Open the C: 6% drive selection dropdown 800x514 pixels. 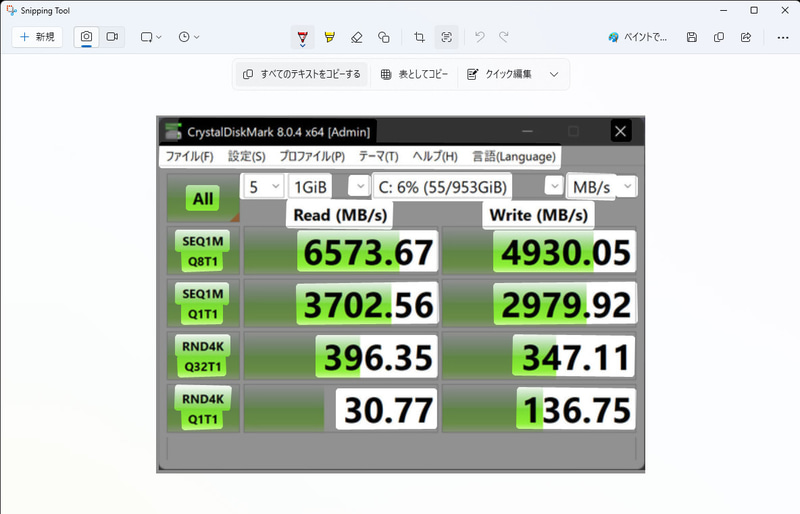coord(467,187)
